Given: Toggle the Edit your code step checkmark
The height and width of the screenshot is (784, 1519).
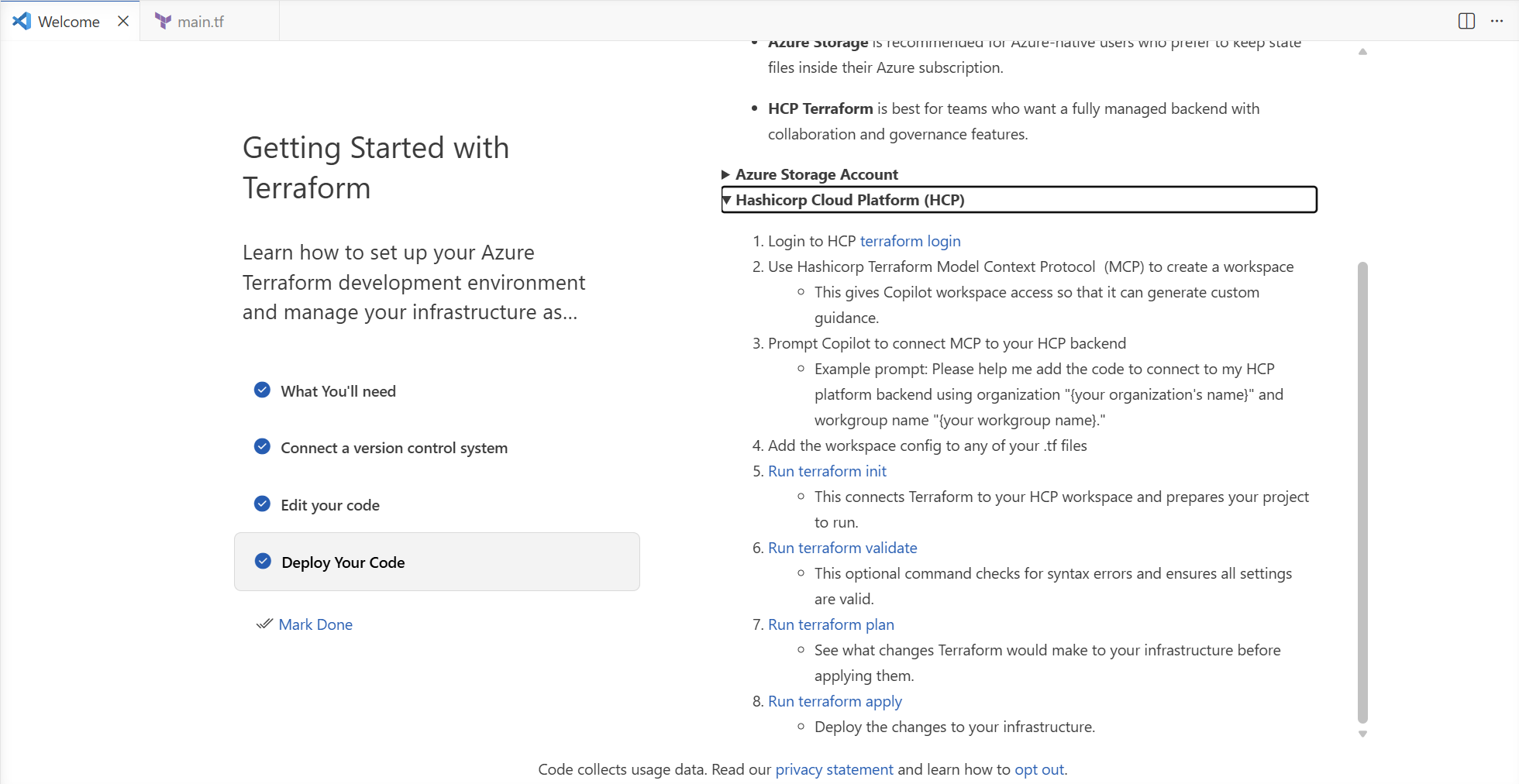Looking at the screenshot, I should pos(262,504).
